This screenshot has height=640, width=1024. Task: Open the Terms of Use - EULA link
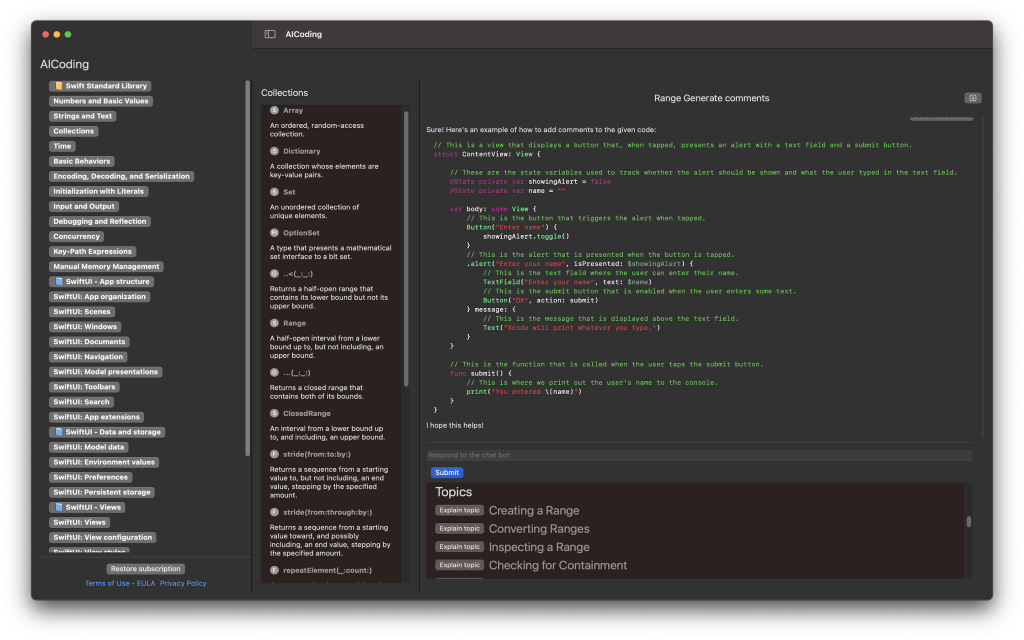point(120,583)
